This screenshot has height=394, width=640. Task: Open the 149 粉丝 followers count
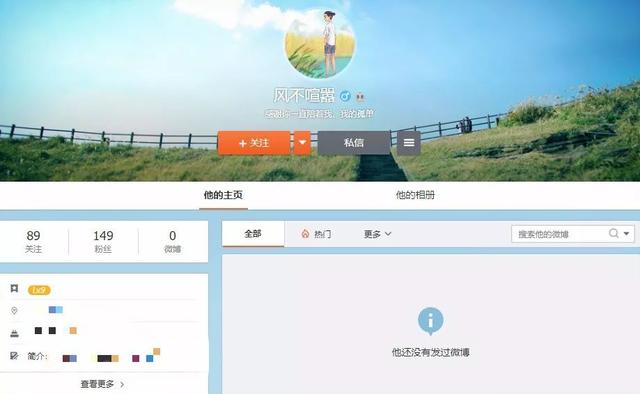[103, 241]
